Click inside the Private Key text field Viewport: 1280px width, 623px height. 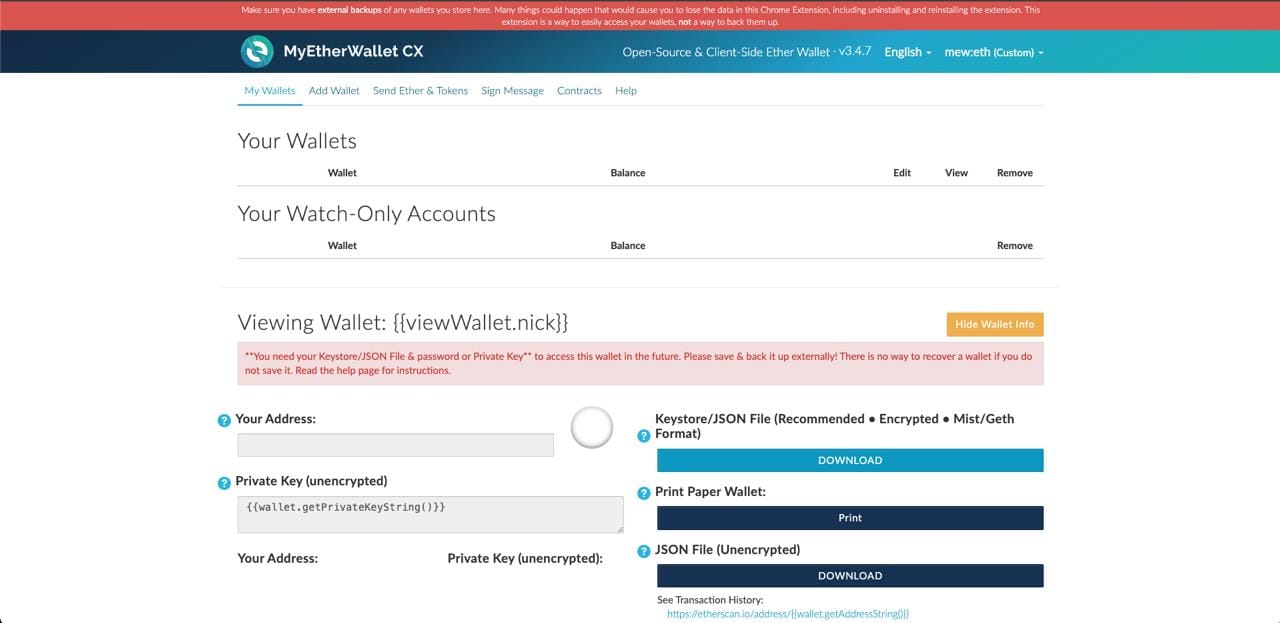pyautogui.click(x=430, y=514)
